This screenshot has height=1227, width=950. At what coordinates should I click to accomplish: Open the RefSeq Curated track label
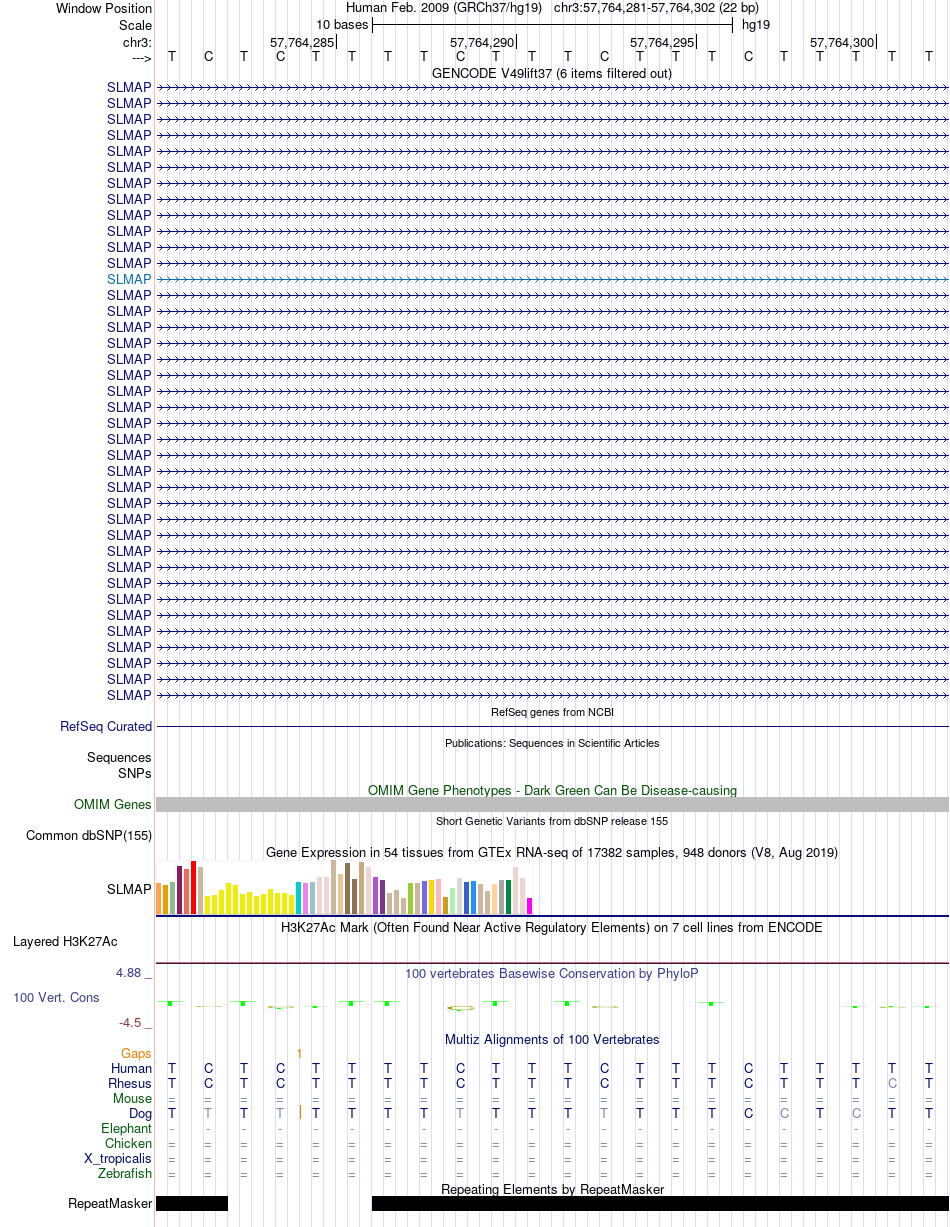point(106,727)
